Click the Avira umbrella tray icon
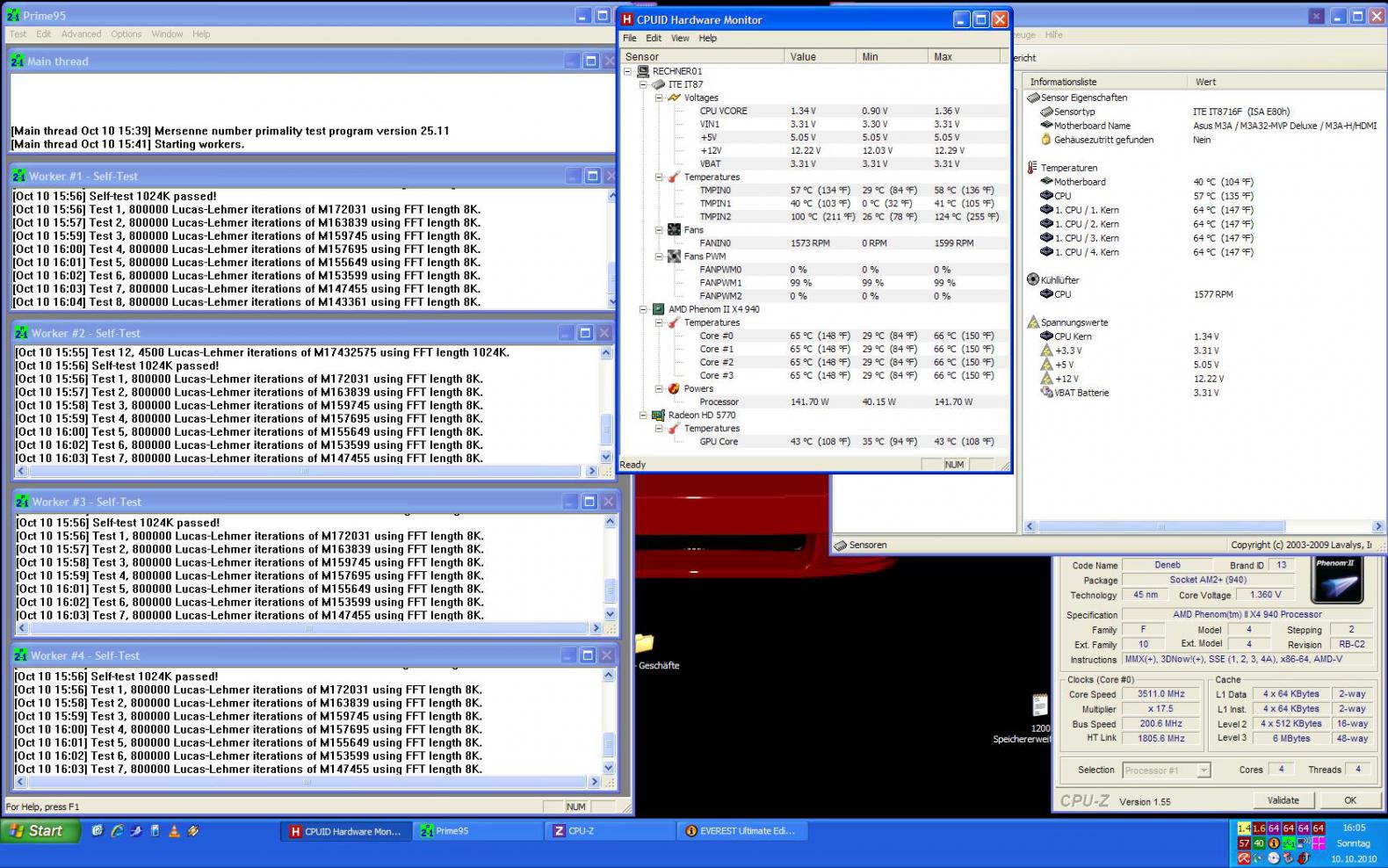This screenshot has width=1388, height=868. coord(1244,858)
